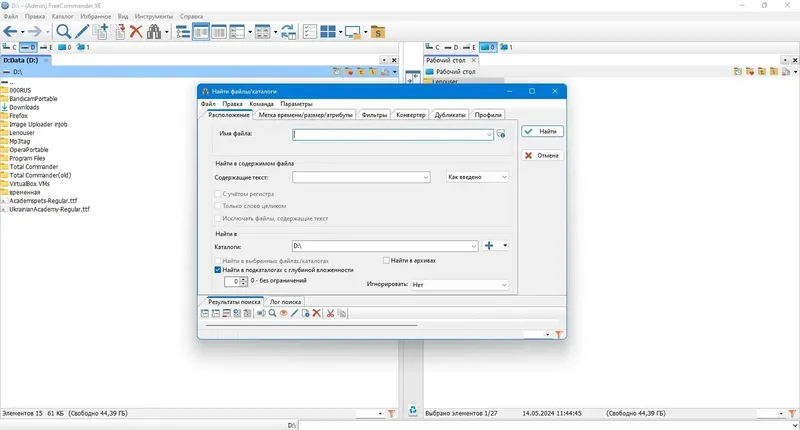Open the 'Игнорировать' dropdown showing Нет
This screenshot has width=800, height=430.
(x=460, y=285)
